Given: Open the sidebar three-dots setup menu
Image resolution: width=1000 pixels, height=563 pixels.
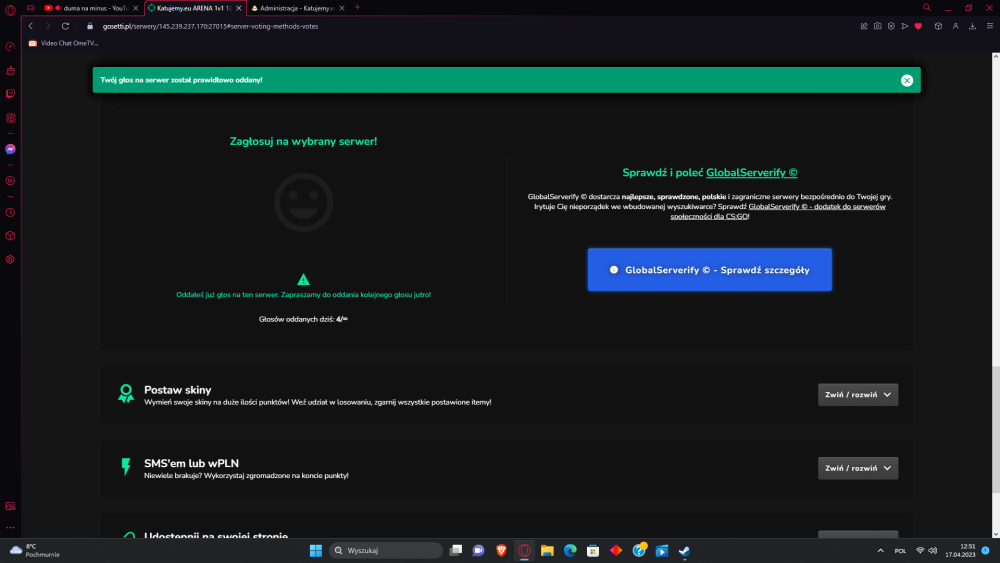Looking at the screenshot, I should 10,528.
